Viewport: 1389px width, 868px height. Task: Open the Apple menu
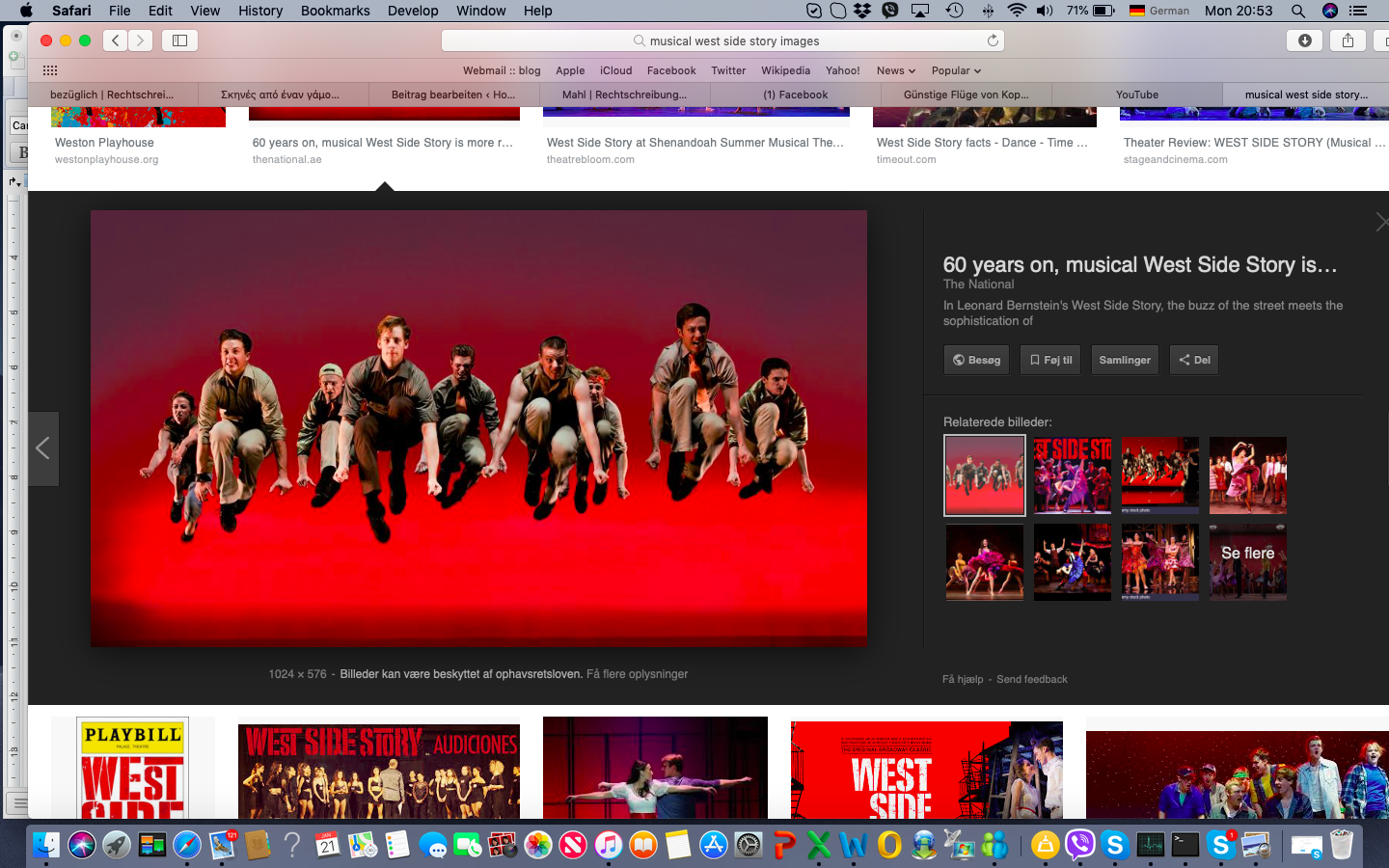coord(26,11)
